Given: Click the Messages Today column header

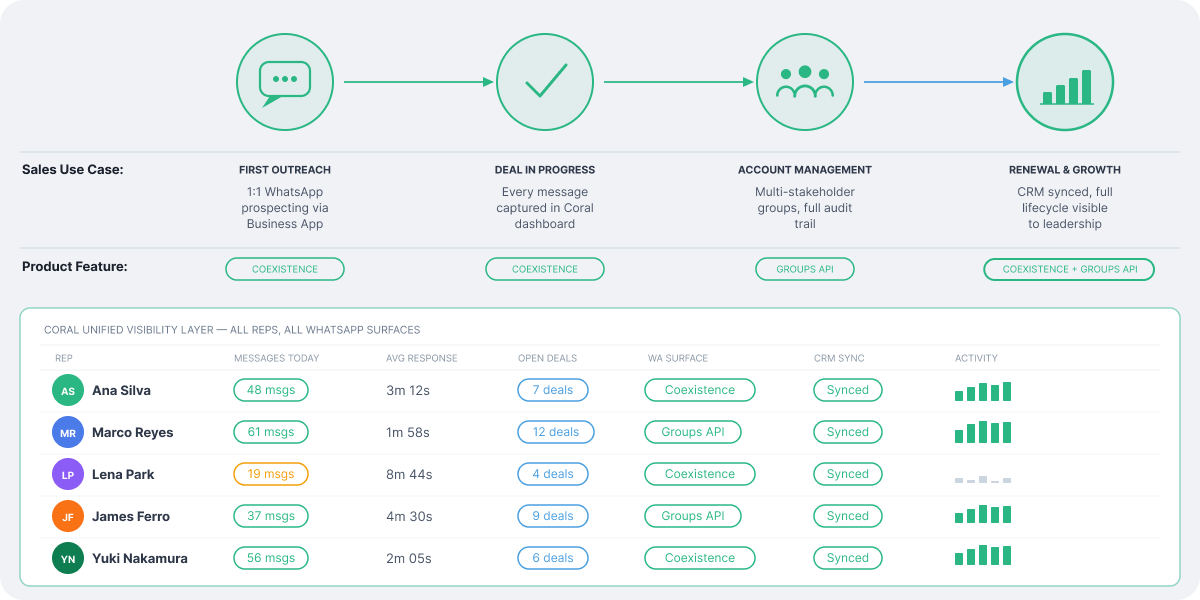Looking at the screenshot, I should 276,358.
